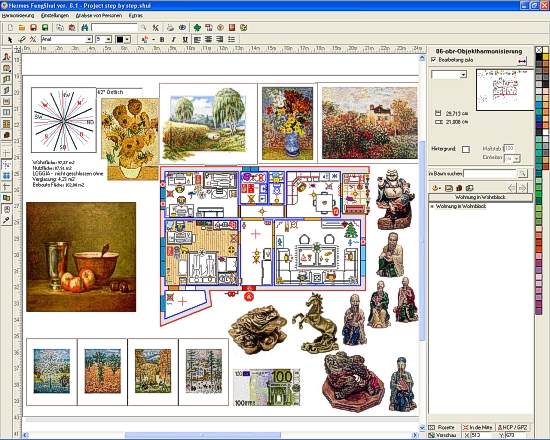This screenshot has width=550, height=440.
Task: Click the binoculars find icon
Action: [85, 28]
